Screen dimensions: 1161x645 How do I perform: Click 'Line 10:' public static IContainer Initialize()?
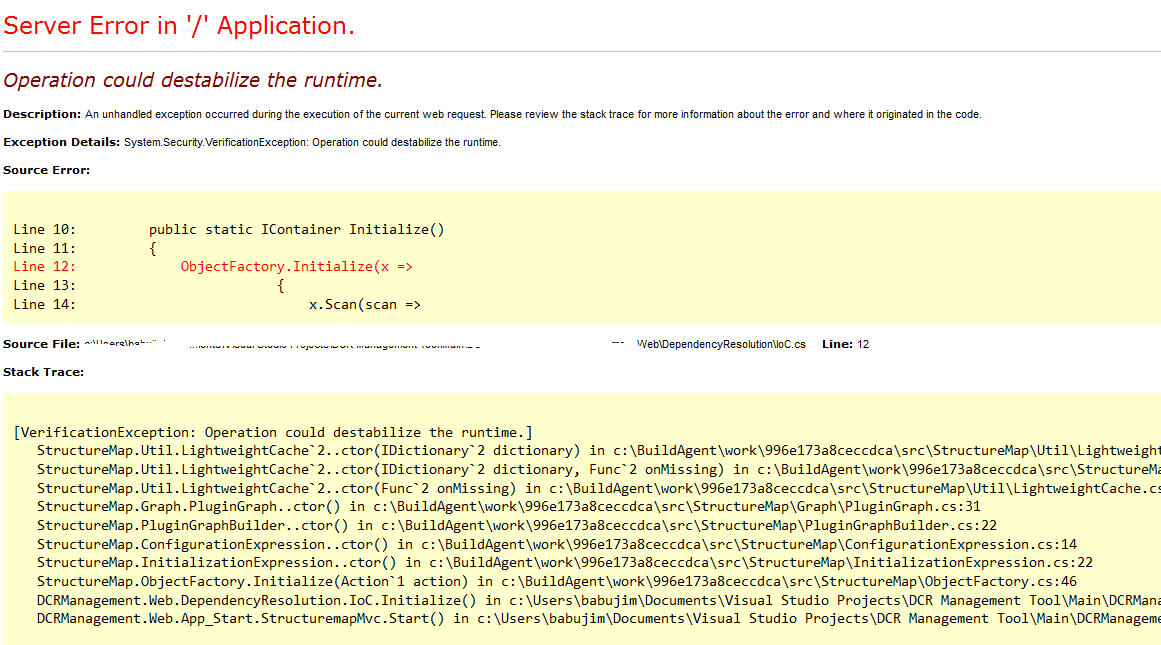[229, 230]
